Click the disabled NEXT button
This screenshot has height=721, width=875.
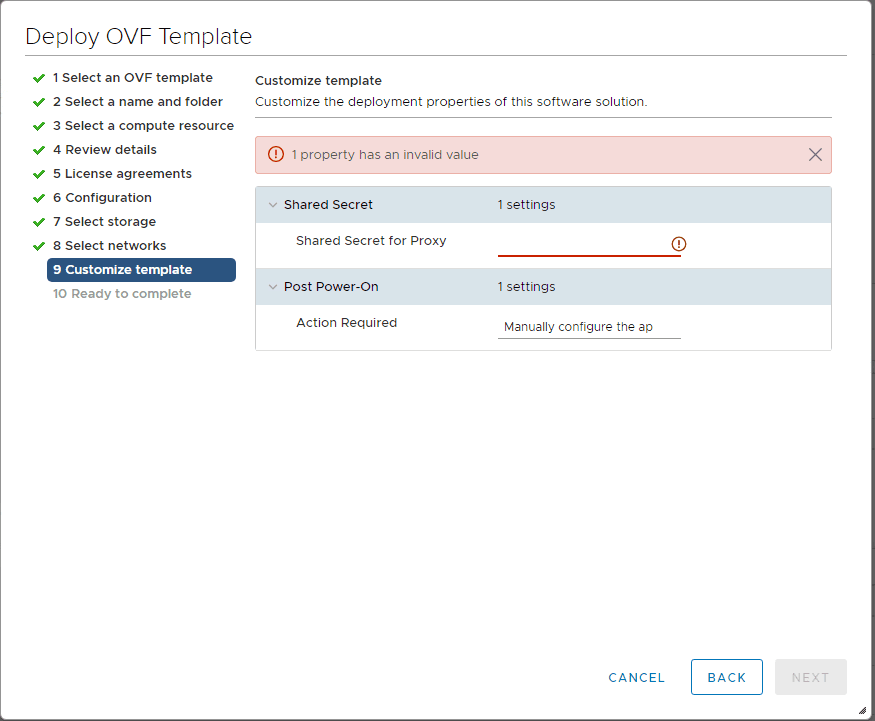[x=810, y=677]
